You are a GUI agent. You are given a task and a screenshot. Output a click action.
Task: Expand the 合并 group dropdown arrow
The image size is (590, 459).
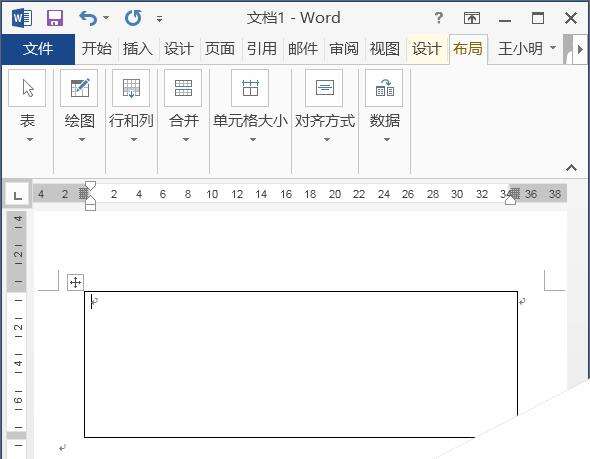tap(186, 140)
